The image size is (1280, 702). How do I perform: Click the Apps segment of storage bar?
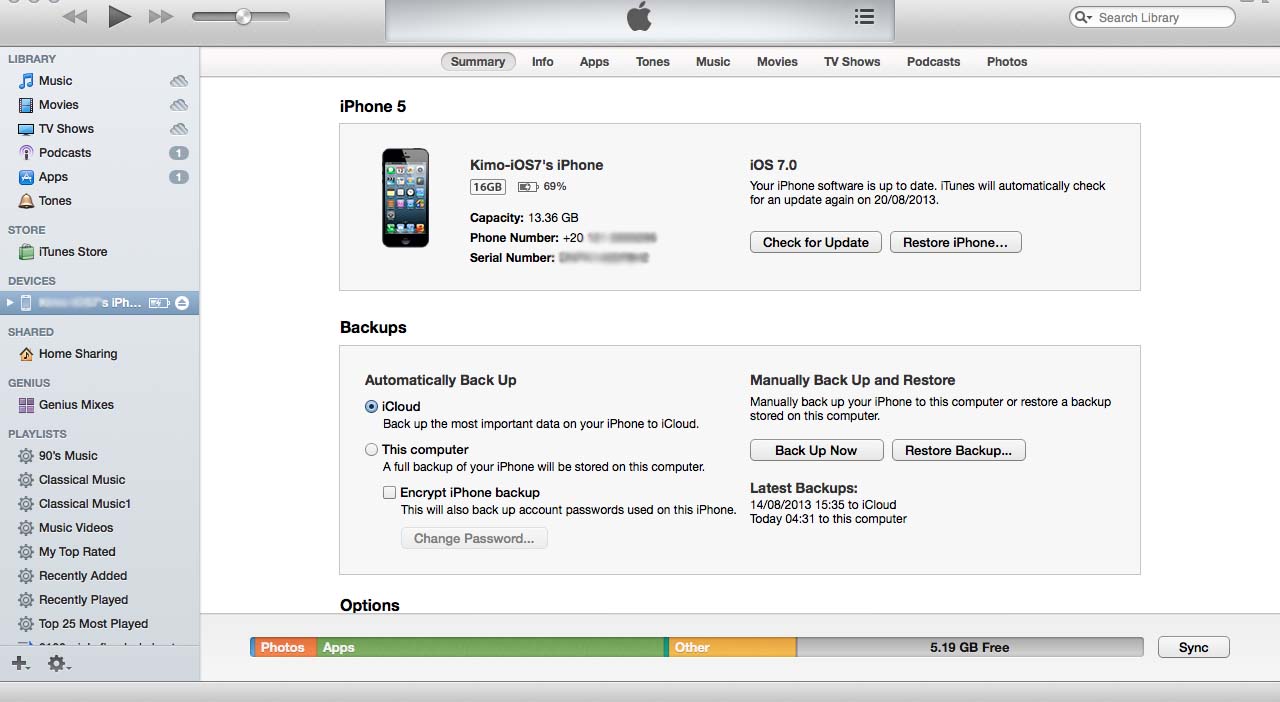coord(490,648)
